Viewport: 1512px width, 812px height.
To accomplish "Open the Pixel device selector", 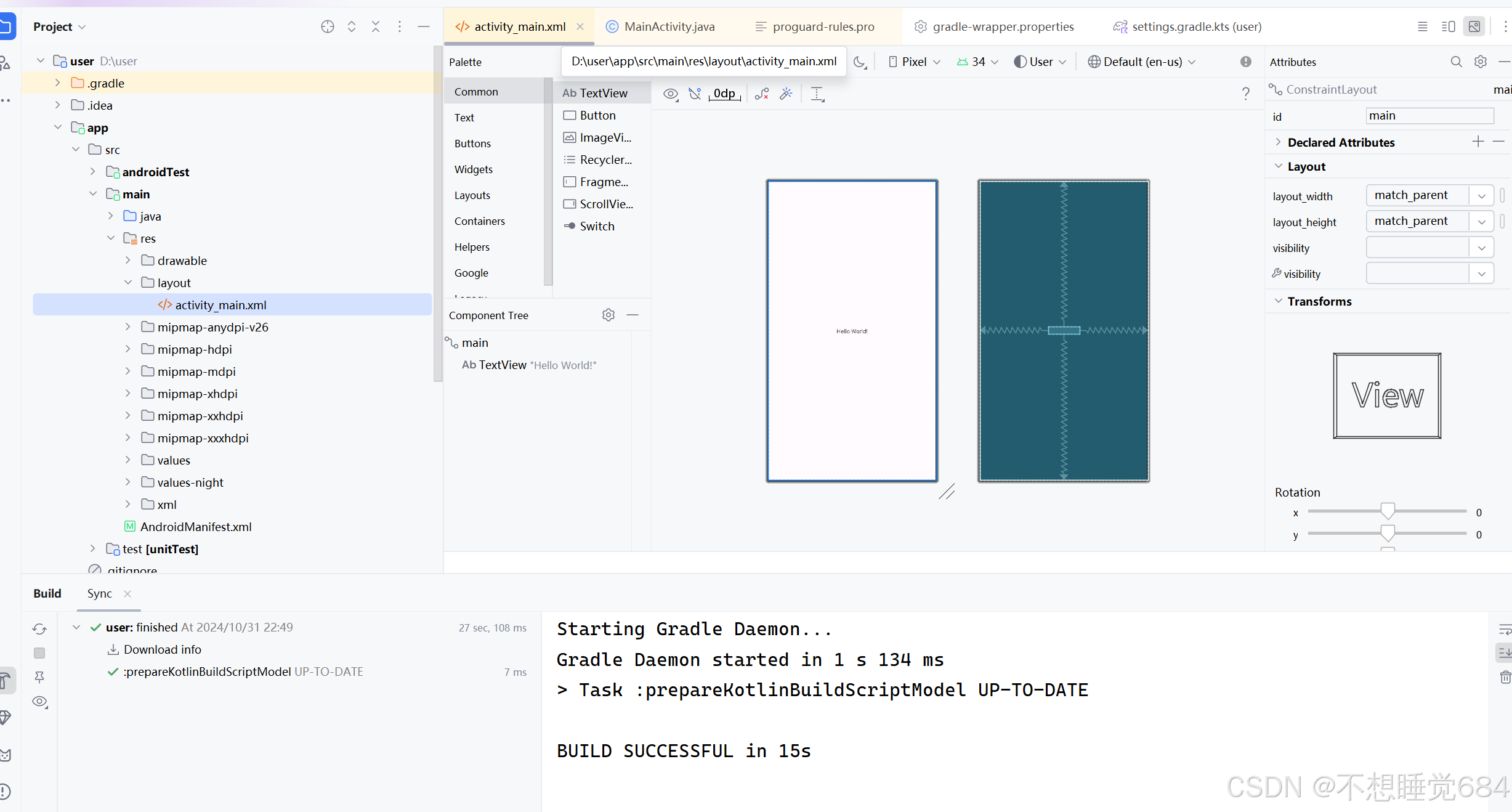I will coord(914,62).
